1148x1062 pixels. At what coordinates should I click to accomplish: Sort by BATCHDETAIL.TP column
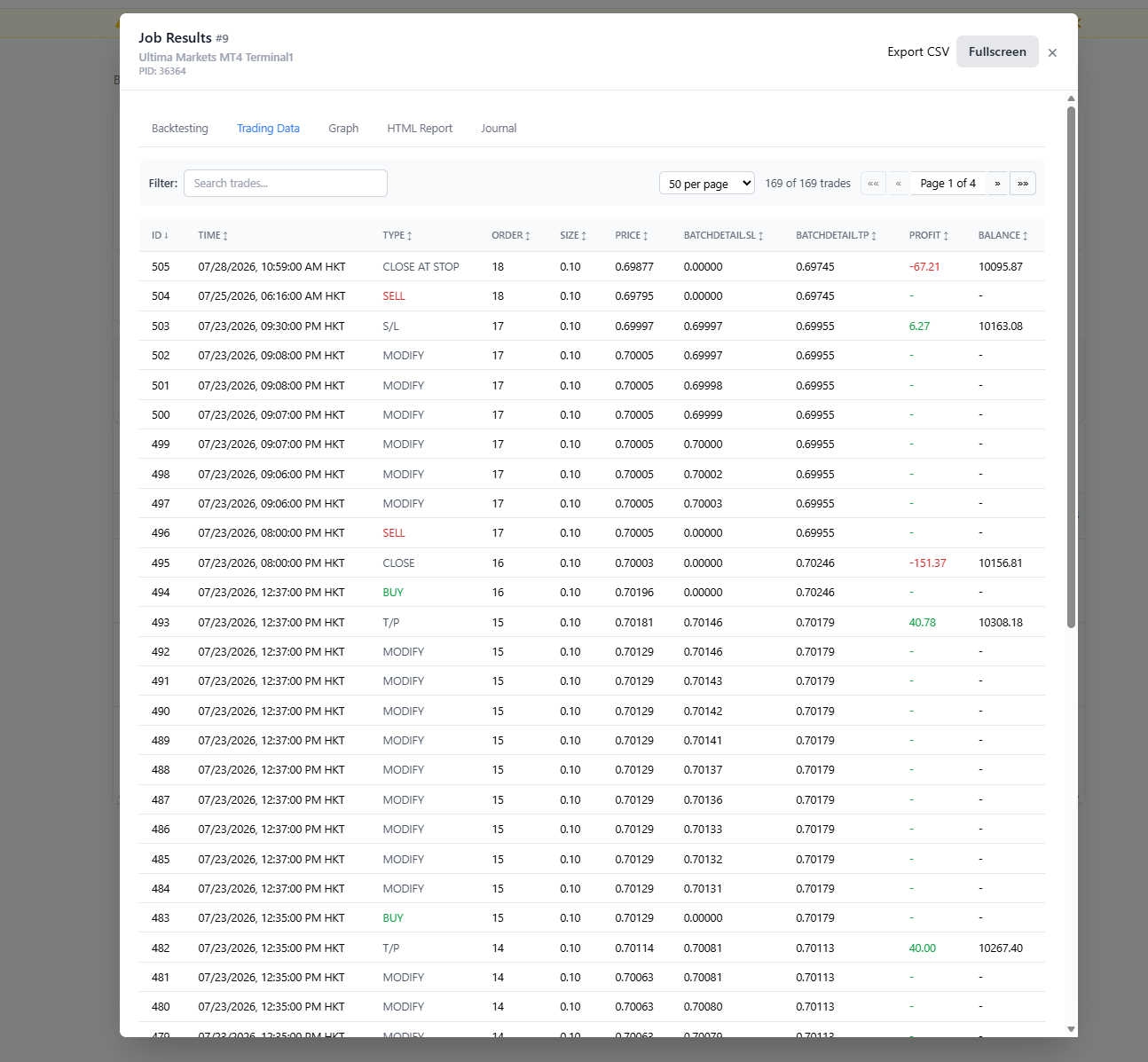837,236
